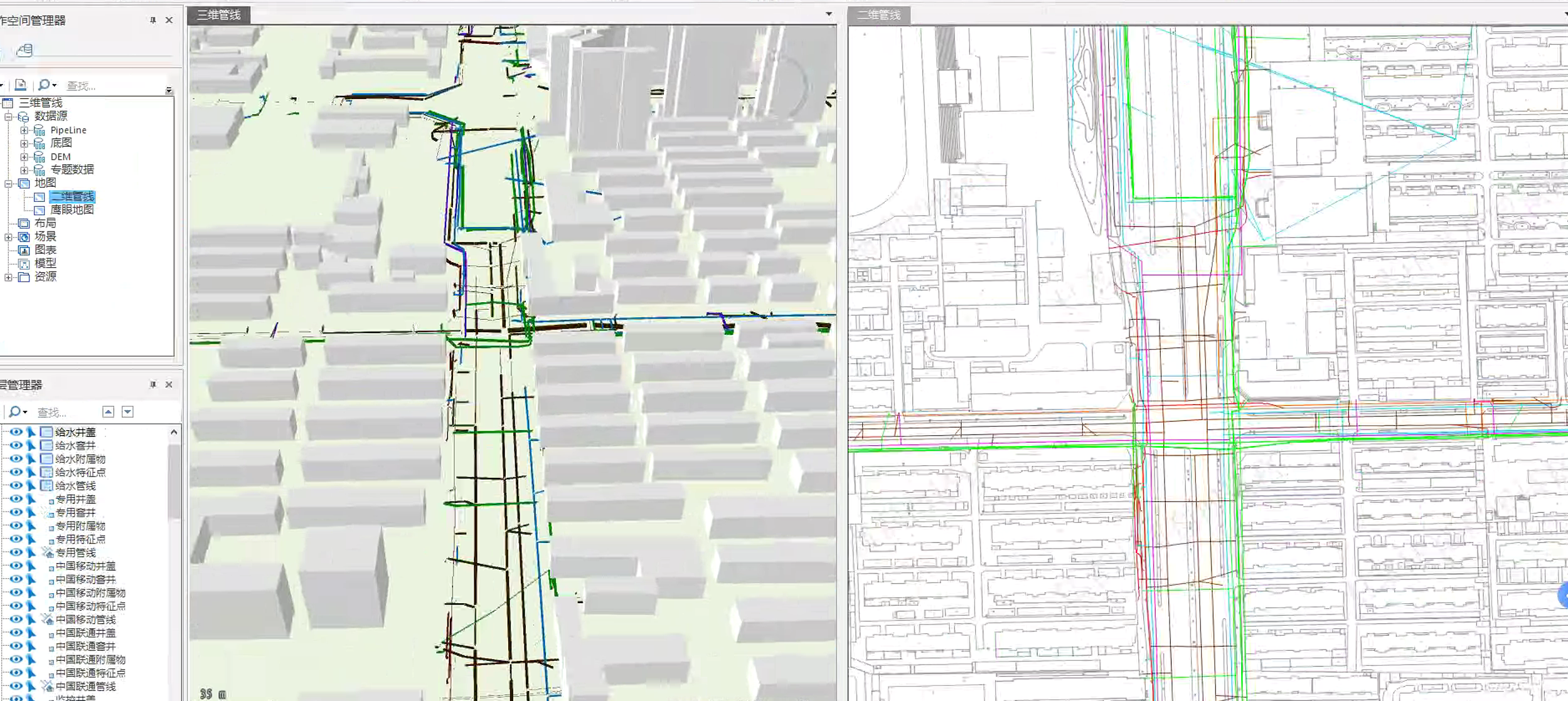
Task: Move layer up with the up-arrow button
Action: point(108,412)
